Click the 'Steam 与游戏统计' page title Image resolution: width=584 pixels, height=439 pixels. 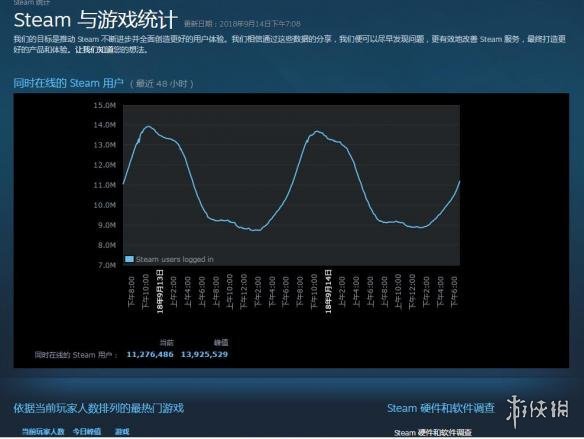pyautogui.click(x=95, y=20)
